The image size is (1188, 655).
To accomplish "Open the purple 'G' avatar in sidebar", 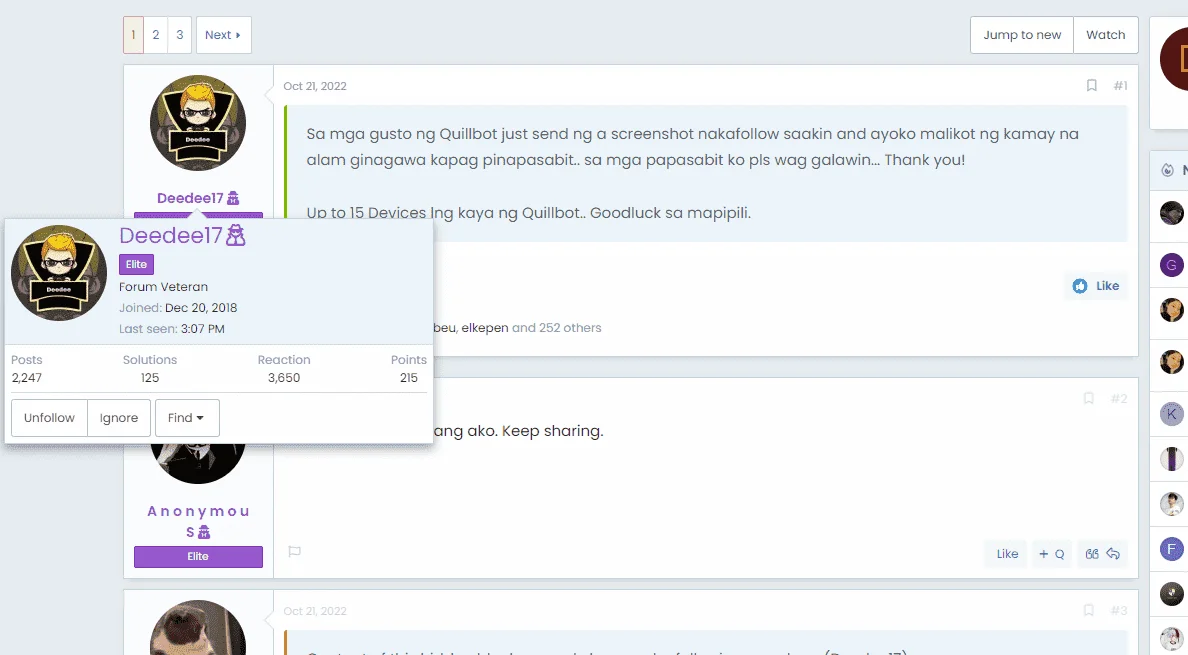I will [x=1172, y=265].
